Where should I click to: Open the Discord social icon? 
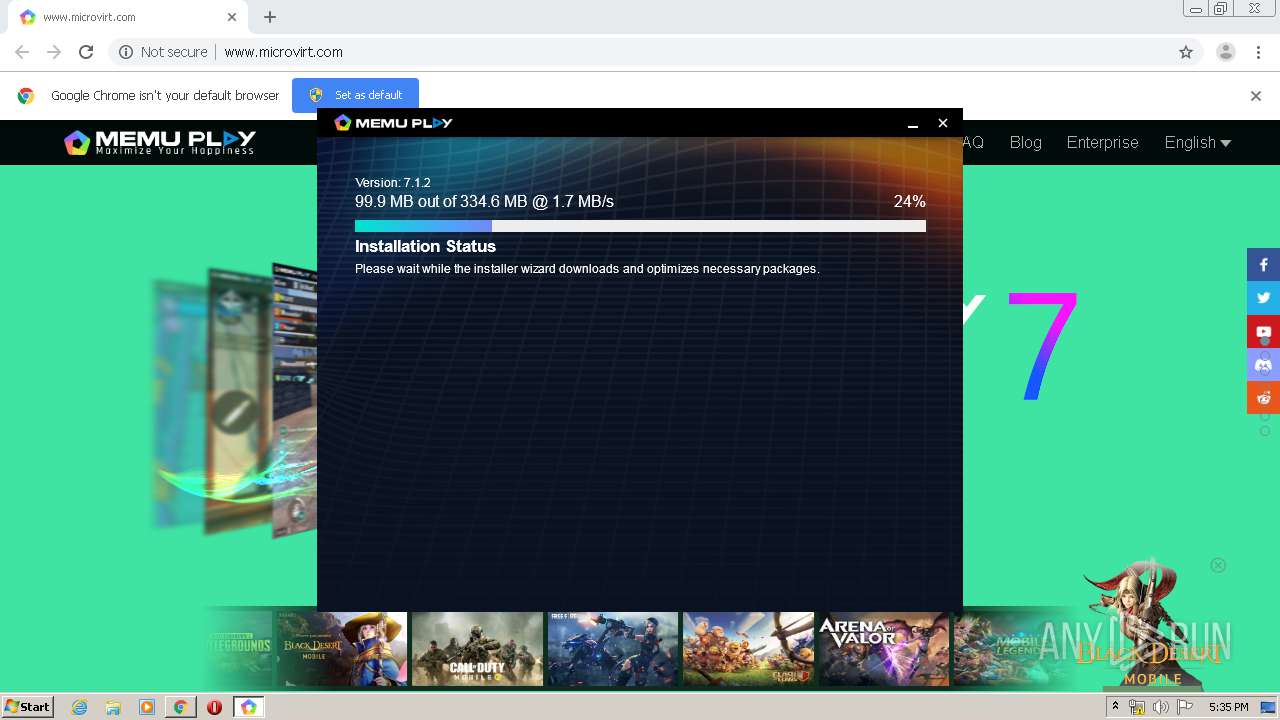[1263, 364]
